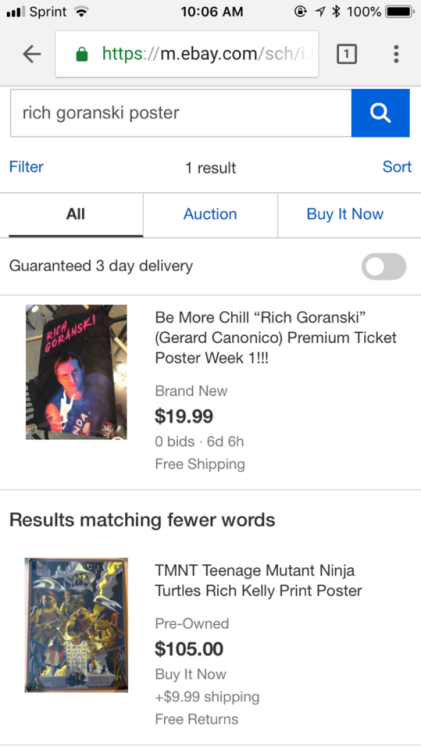Switch to the Auction tab
The width and height of the screenshot is (421, 750).
click(x=210, y=214)
